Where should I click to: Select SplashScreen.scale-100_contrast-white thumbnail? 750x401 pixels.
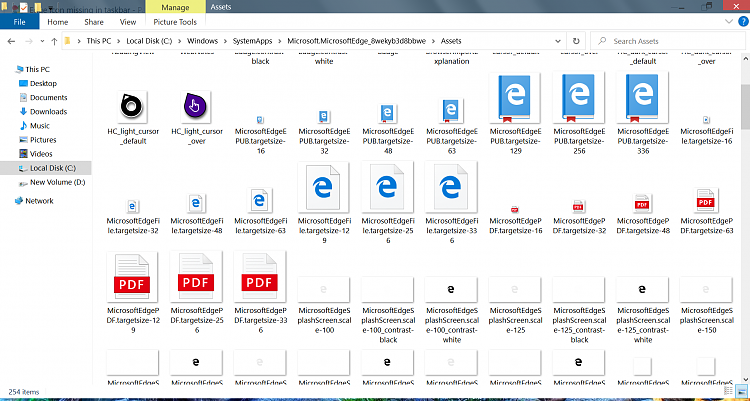pyautogui.click(x=451, y=290)
